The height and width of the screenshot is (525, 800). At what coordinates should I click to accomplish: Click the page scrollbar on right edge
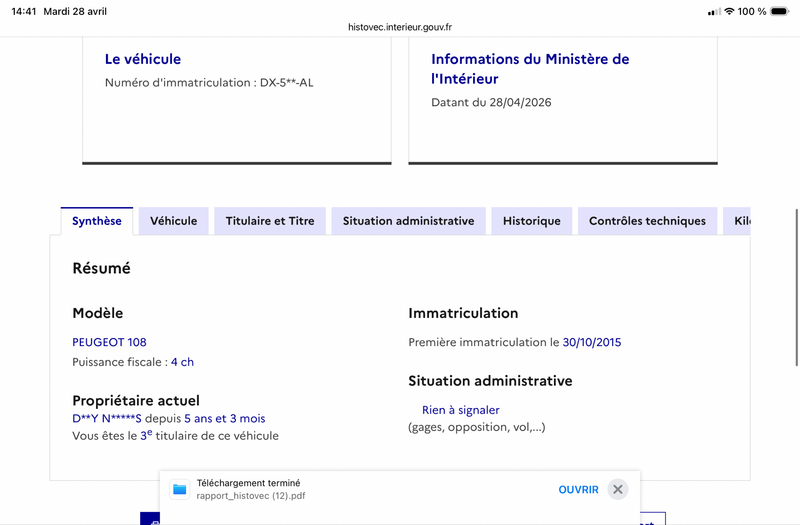(796, 250)
